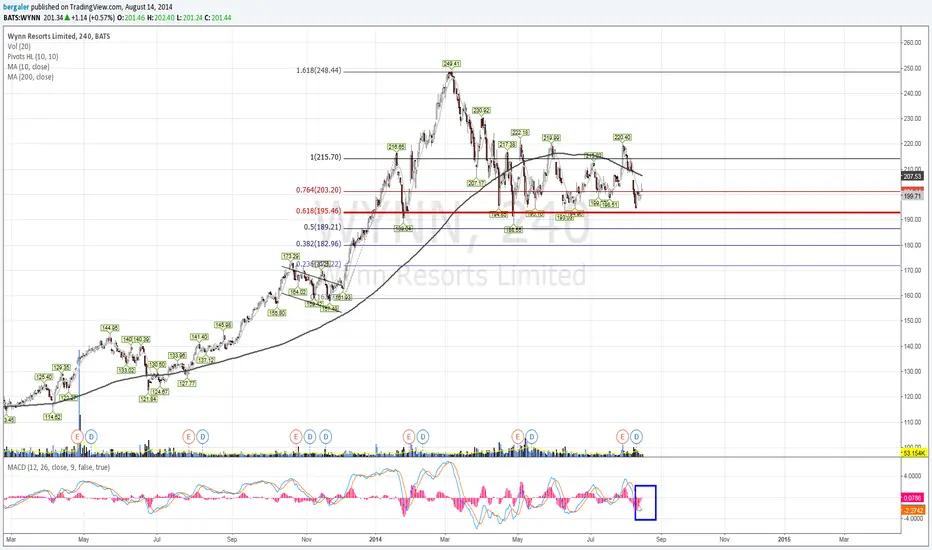Image resolution: width=932 pixels, height=550 pixels.
Task: Click the 2015 label on the time axis
Action: pyautogui.click(x=784, y=539)
